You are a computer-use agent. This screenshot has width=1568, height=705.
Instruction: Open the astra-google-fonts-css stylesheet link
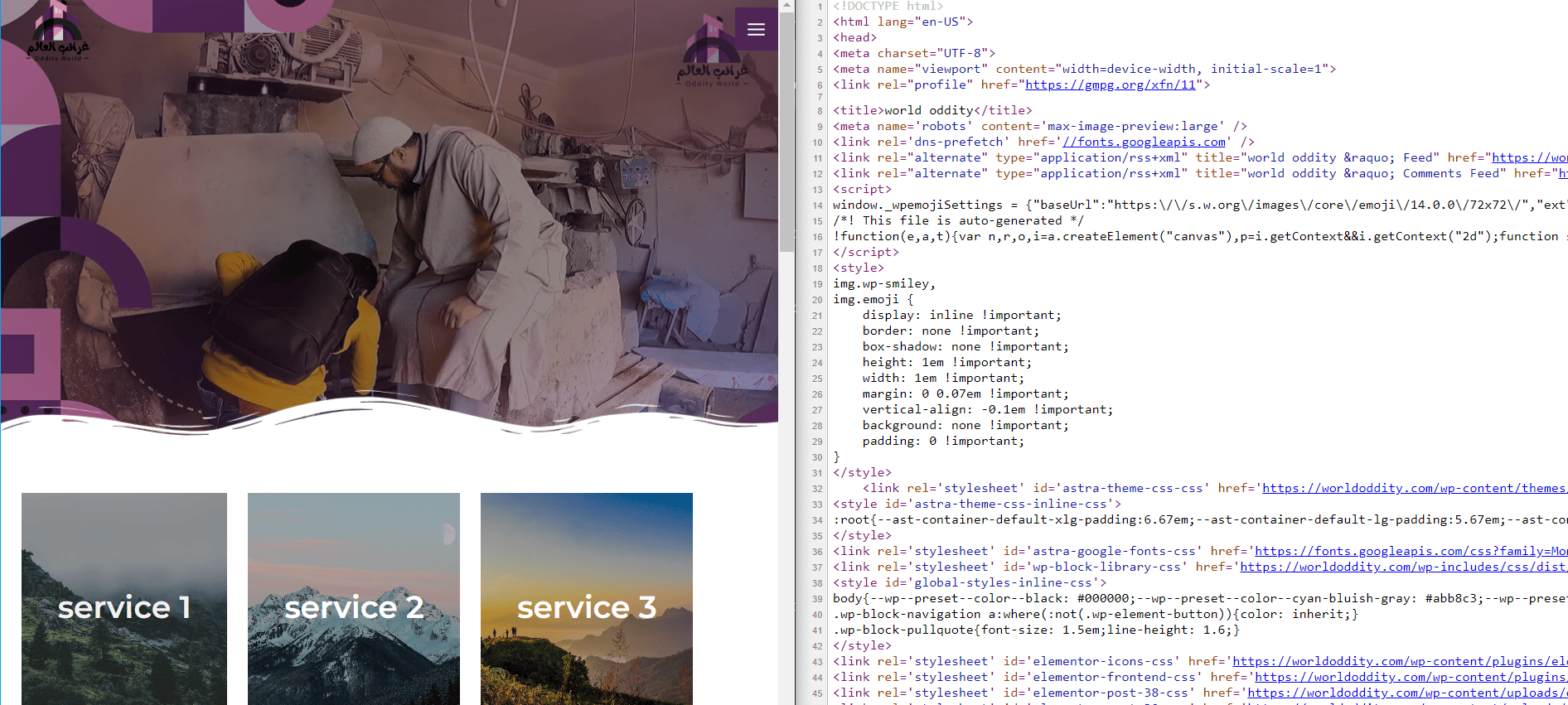coord(1411,551)
